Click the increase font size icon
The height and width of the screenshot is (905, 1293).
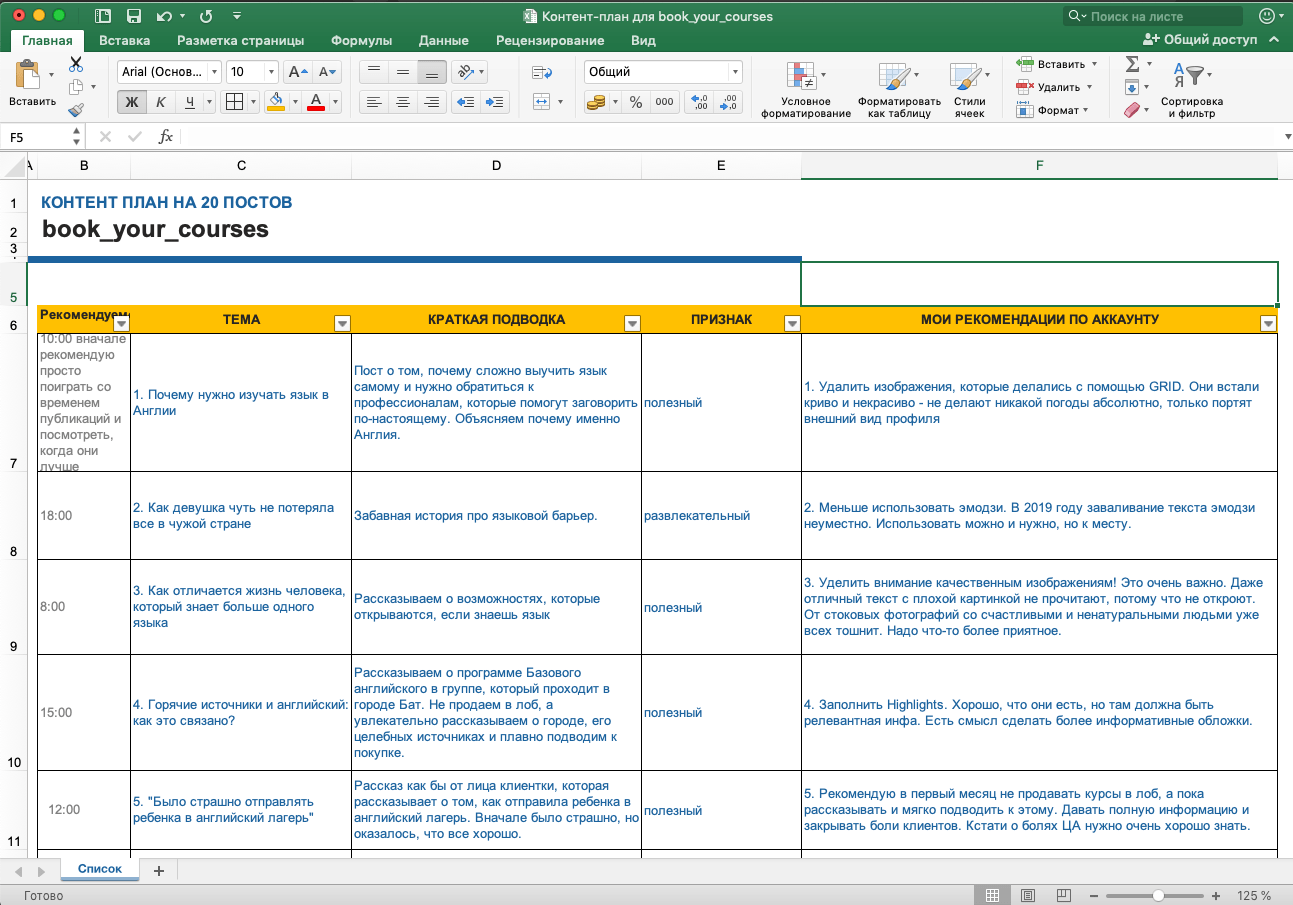tap(297, 72)
